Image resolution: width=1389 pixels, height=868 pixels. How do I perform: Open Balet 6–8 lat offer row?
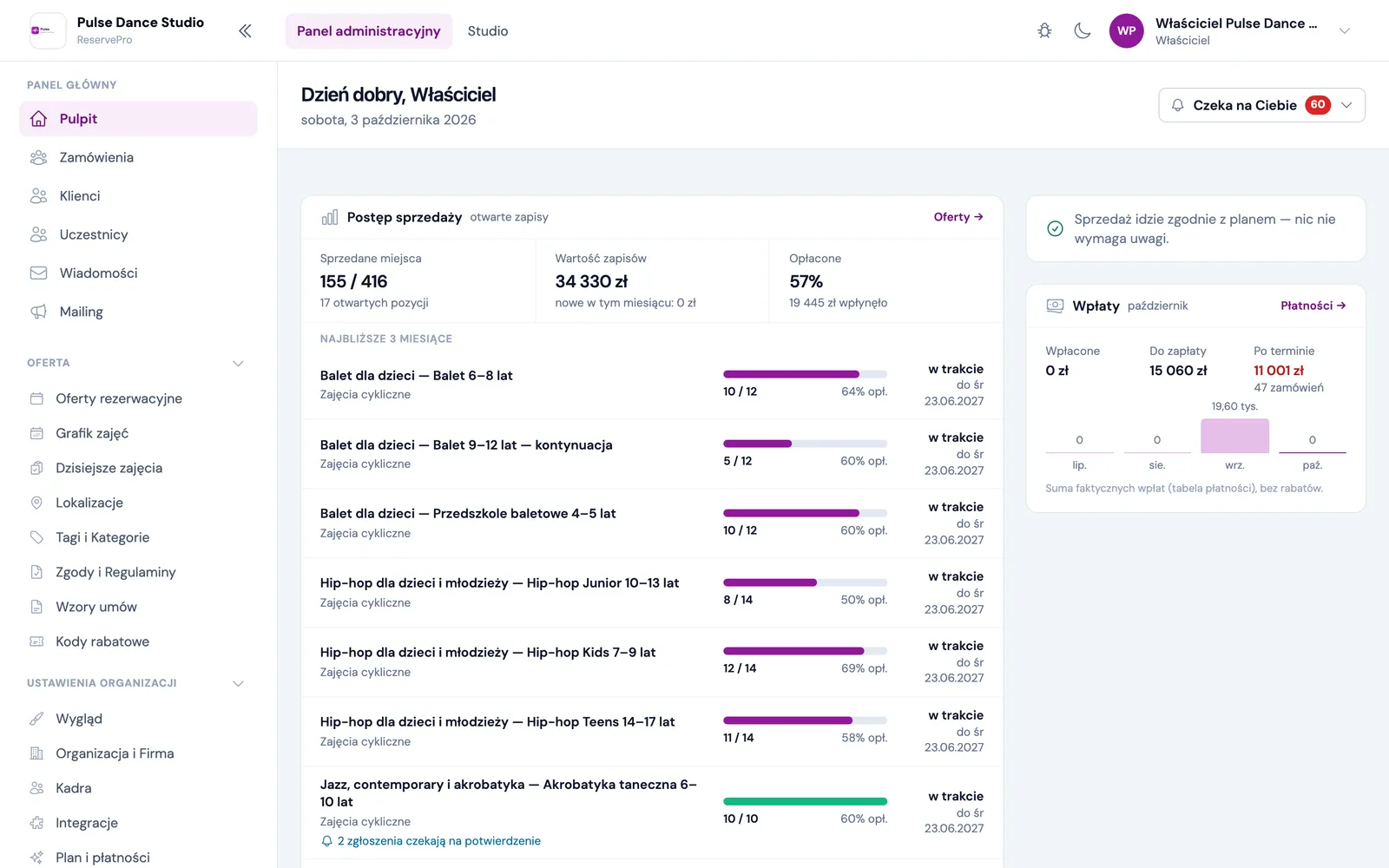point(652,385)
